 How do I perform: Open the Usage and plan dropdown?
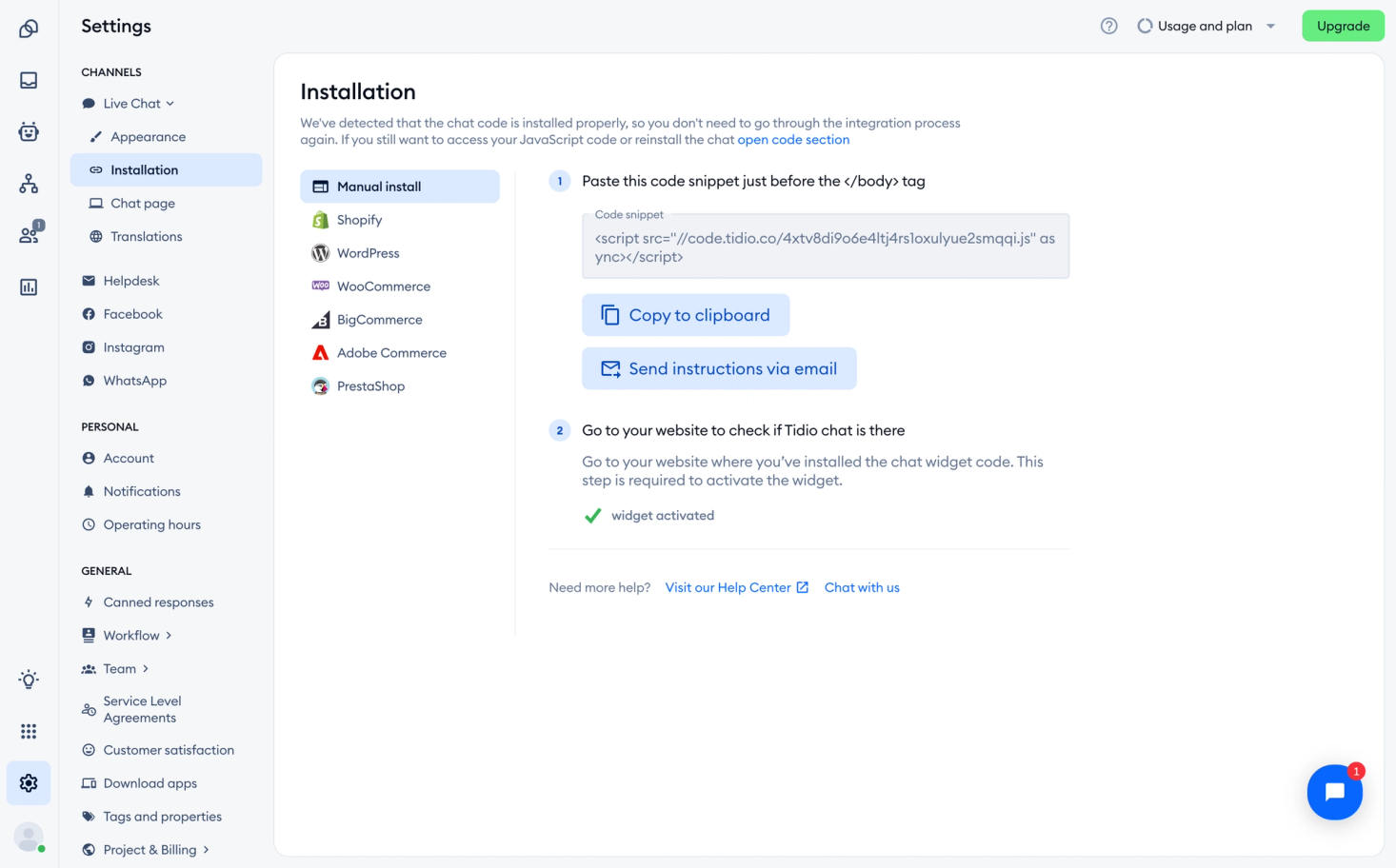pyautogui.click(x=1207, y=26)
